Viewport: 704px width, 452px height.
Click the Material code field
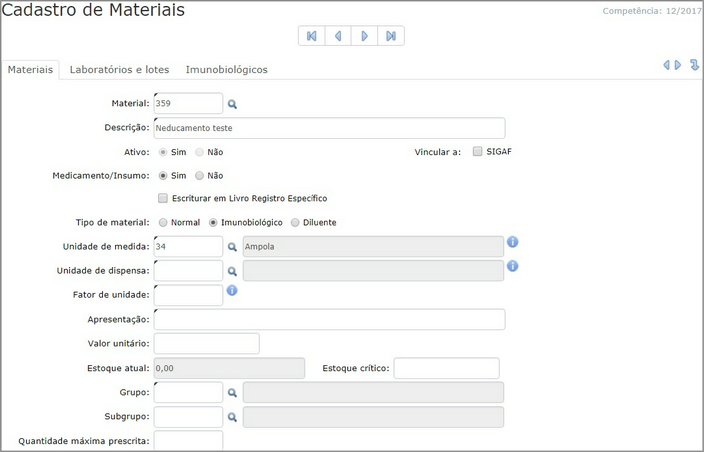pos(188,103)
